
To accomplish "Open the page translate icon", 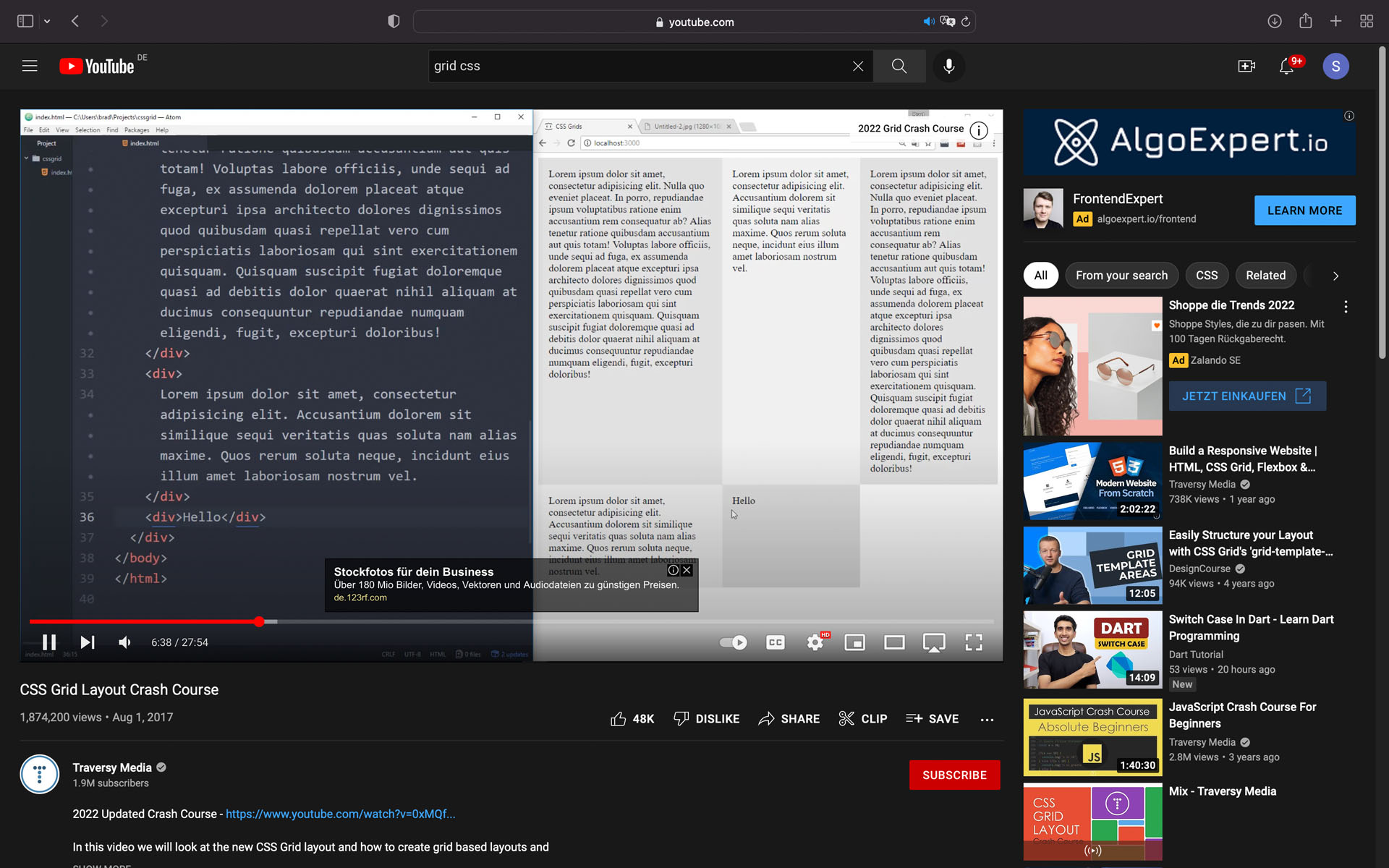I will (948, 22).
